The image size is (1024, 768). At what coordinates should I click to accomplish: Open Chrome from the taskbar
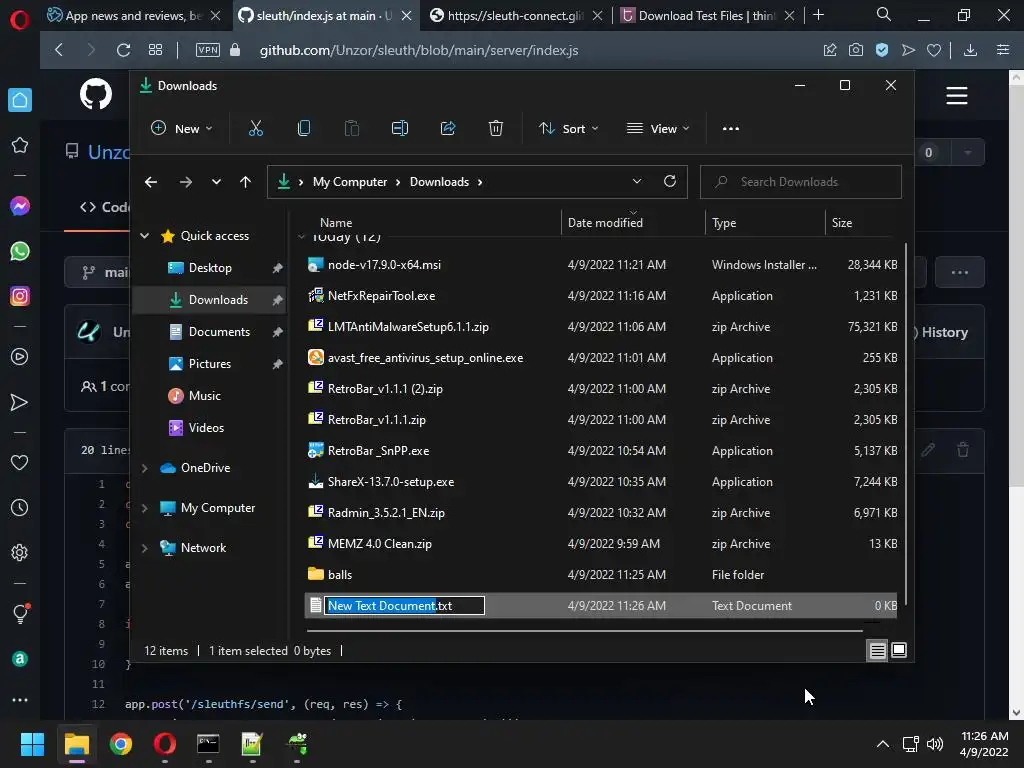[121, 744]
